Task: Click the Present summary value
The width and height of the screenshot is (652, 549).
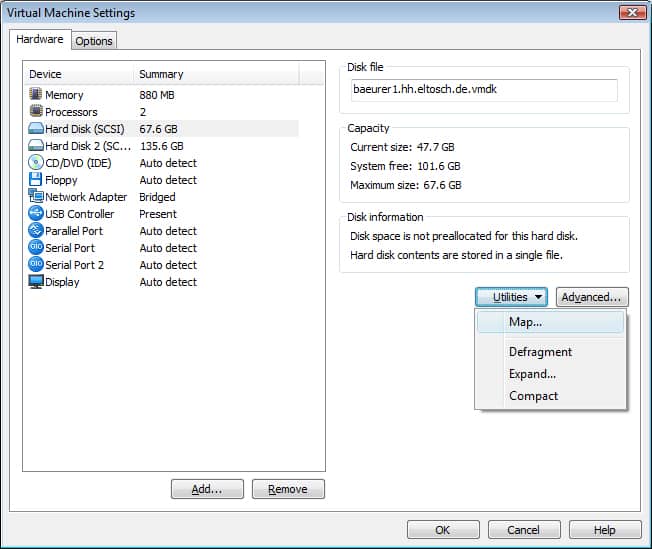Action: coord(158,214)
